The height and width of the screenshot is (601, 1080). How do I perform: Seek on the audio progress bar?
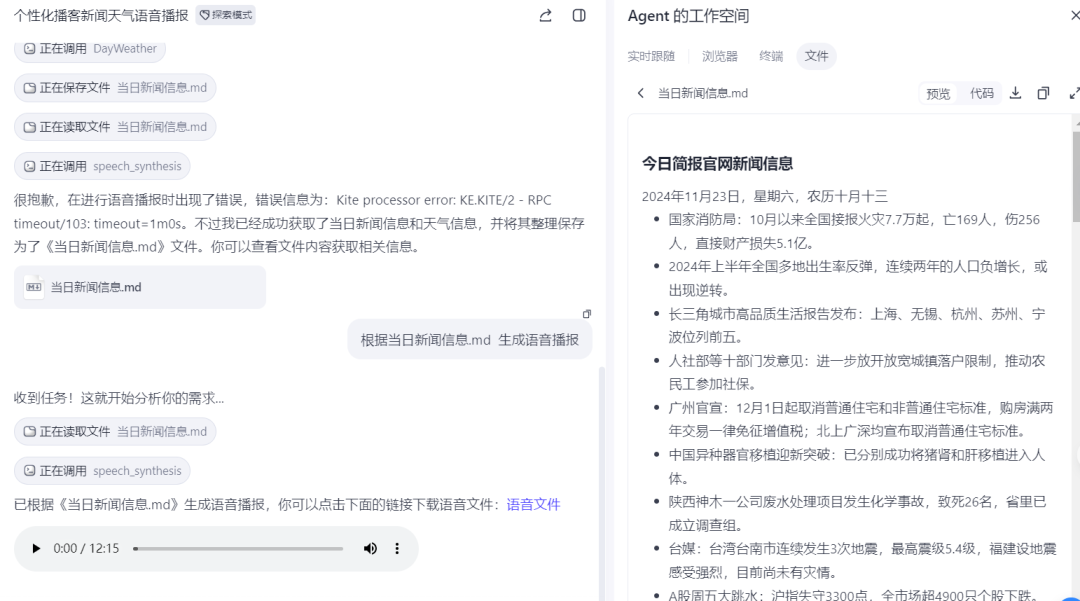[x=238, y=549]
